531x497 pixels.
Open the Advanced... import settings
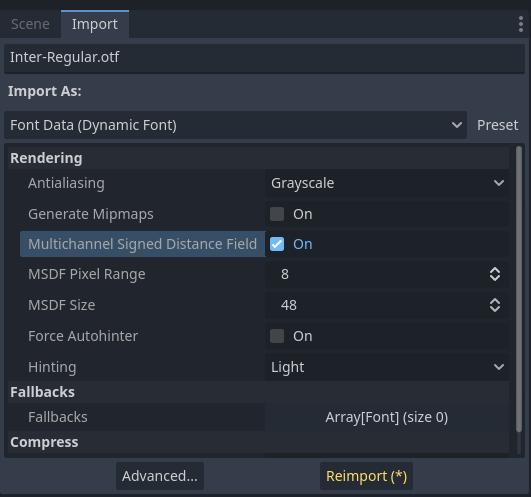click(160, 476)
